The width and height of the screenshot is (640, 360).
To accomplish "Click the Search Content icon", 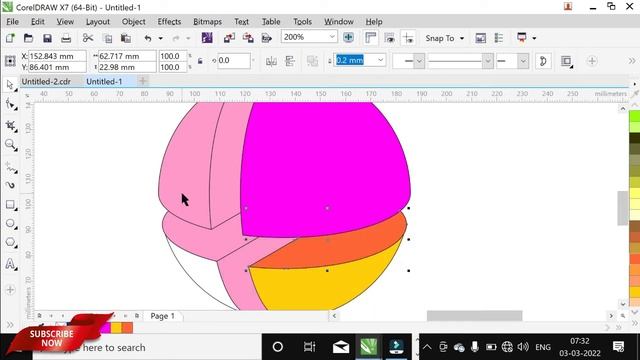I will pyautogui.click(x=207, y=38).
